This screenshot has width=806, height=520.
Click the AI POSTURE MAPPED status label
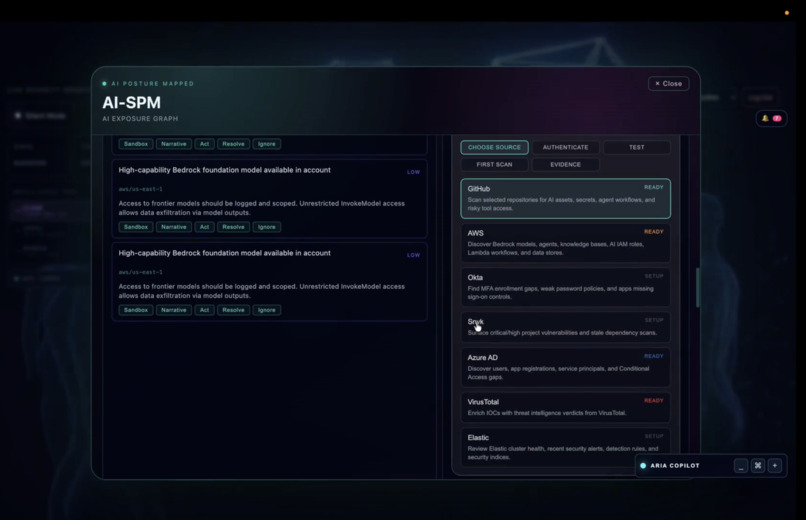(153, 84)
